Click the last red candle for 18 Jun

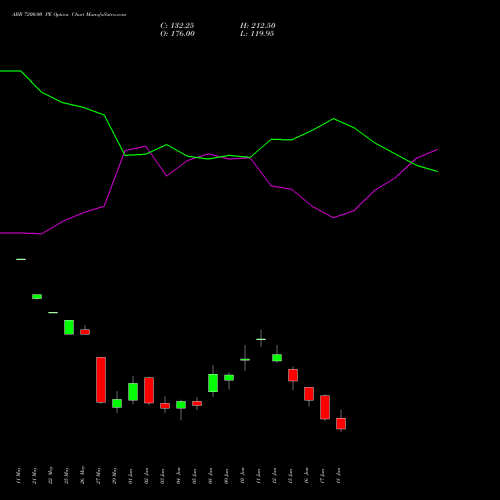coord(341,423)
